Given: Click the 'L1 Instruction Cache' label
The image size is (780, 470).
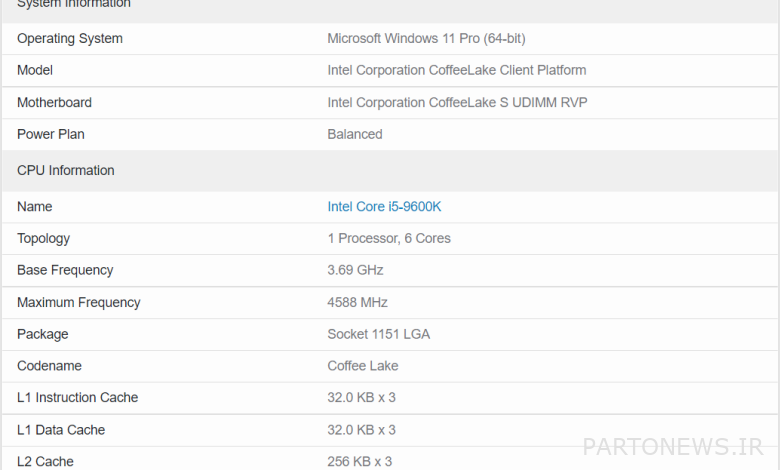Looking at the screenshot, I should (78, 397).
